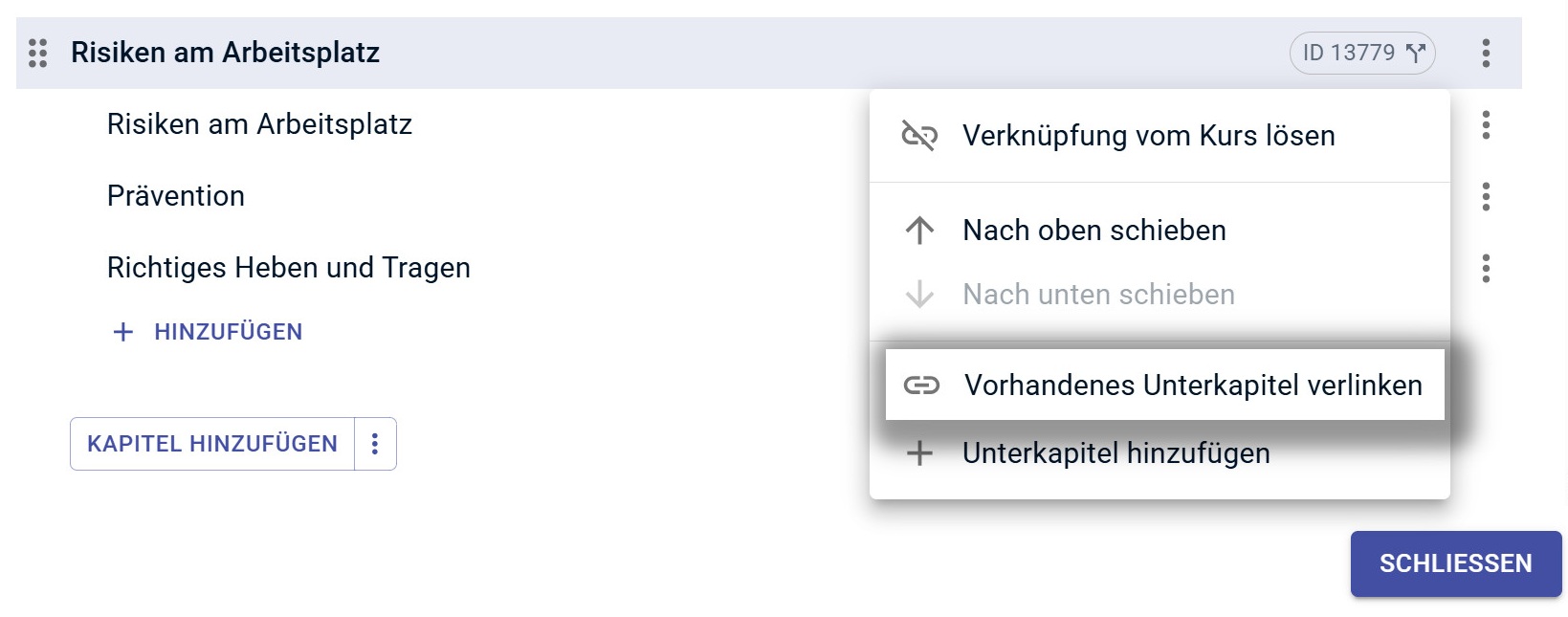
Task: Open the kebab menu beside KAPITEL HINZUFÜGEN
Action: [x=376, y=443]
